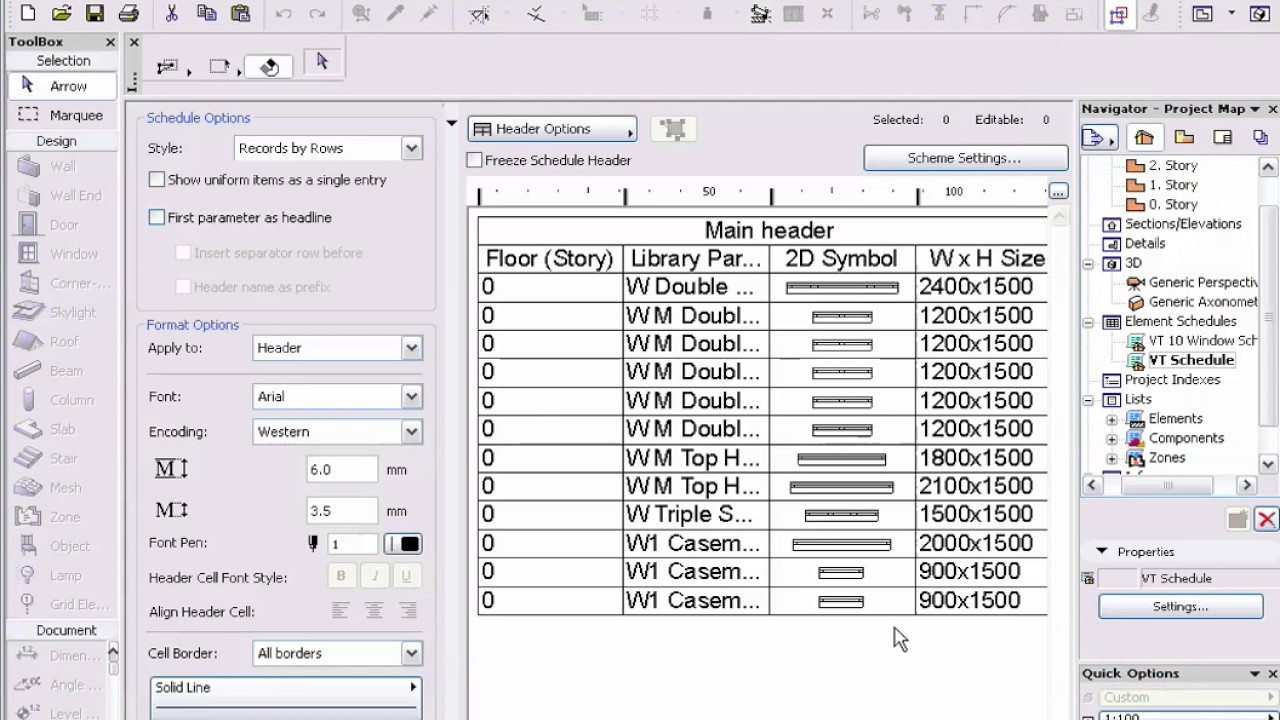The height and width of the screenshot is (720, 1280).
Task: Check First parameter as headline
Action: 157,217
